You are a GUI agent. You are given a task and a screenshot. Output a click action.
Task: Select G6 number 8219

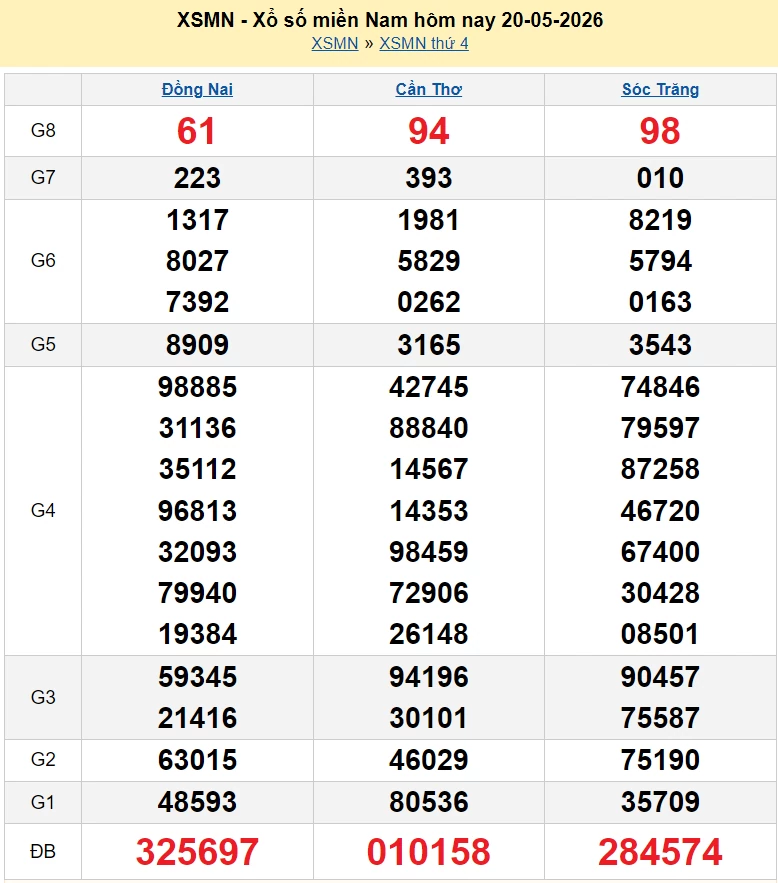point(660,220)
